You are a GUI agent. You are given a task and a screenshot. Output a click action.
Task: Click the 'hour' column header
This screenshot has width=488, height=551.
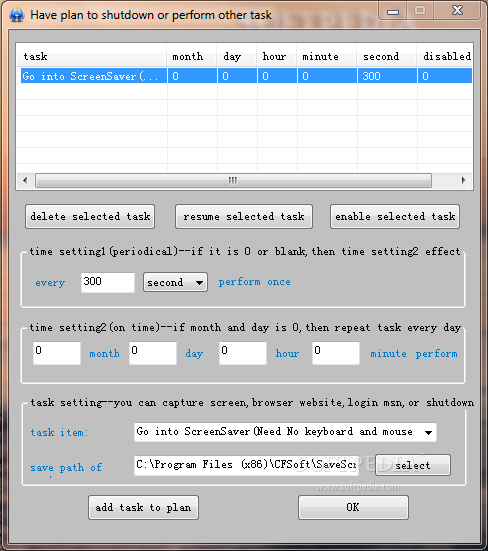pos(277,56)
